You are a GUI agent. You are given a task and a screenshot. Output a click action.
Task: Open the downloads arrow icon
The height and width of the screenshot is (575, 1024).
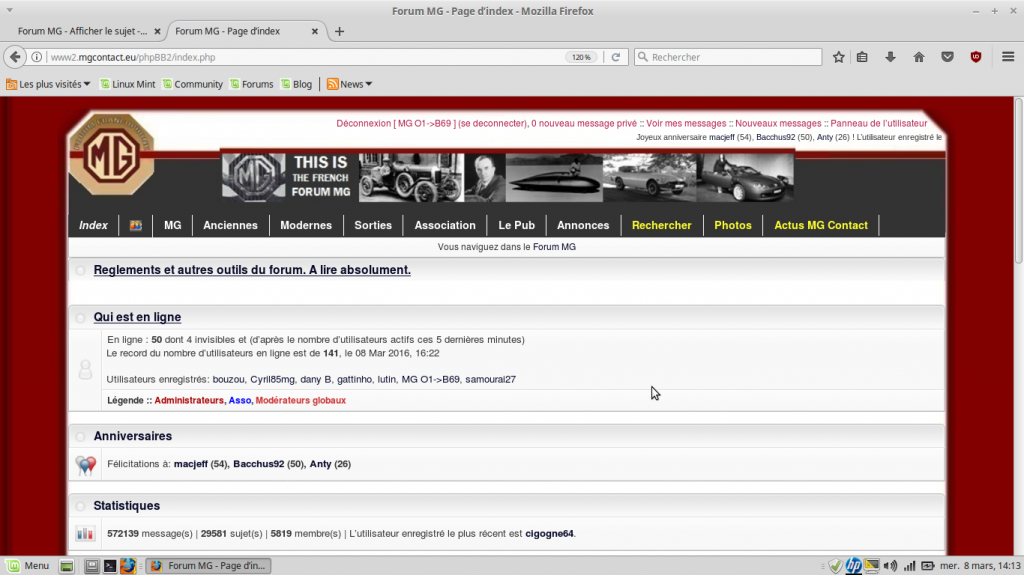click(x=890, y=57)
